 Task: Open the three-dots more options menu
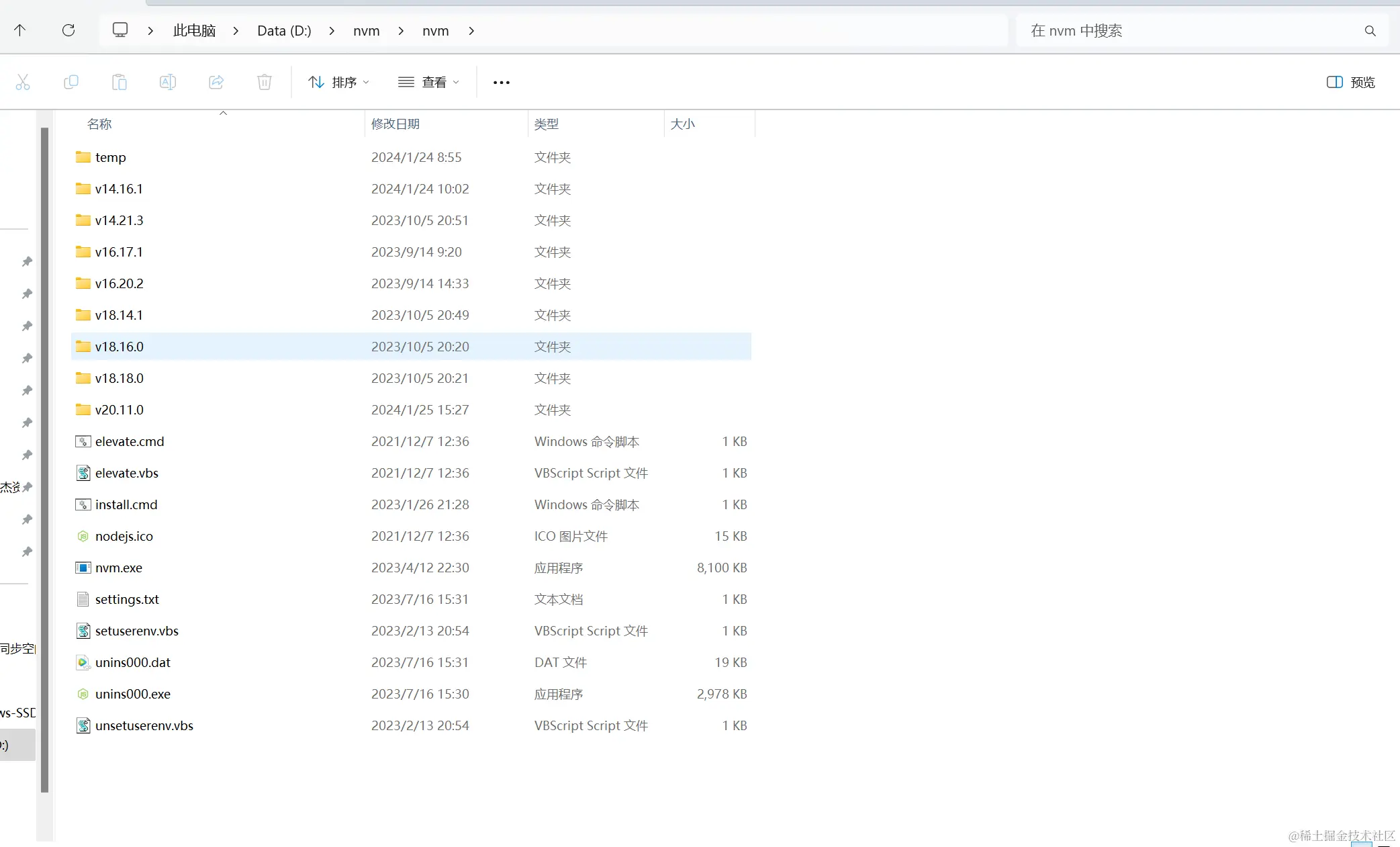pos(502,82)
